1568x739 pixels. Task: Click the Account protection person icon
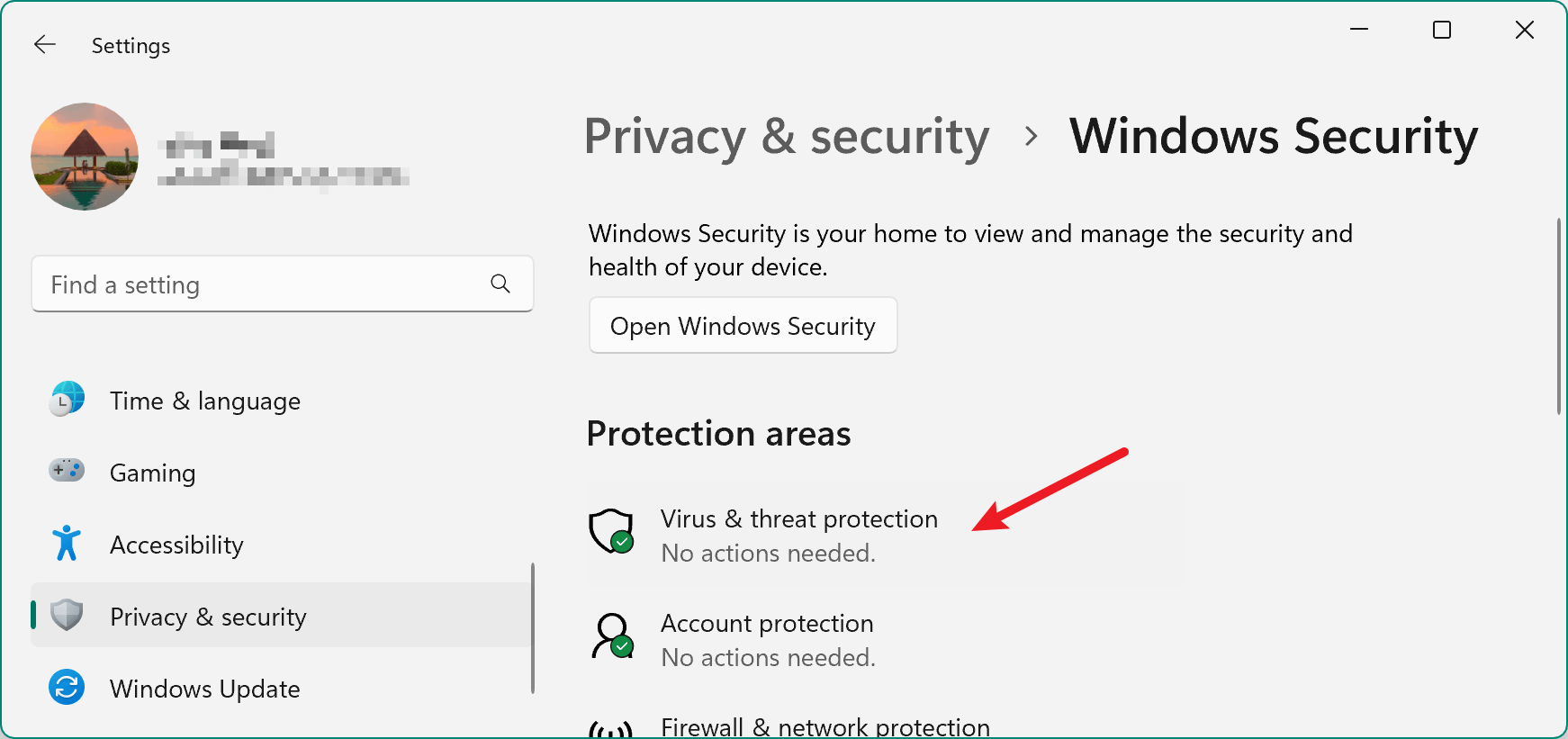click(x=612, y=636)
